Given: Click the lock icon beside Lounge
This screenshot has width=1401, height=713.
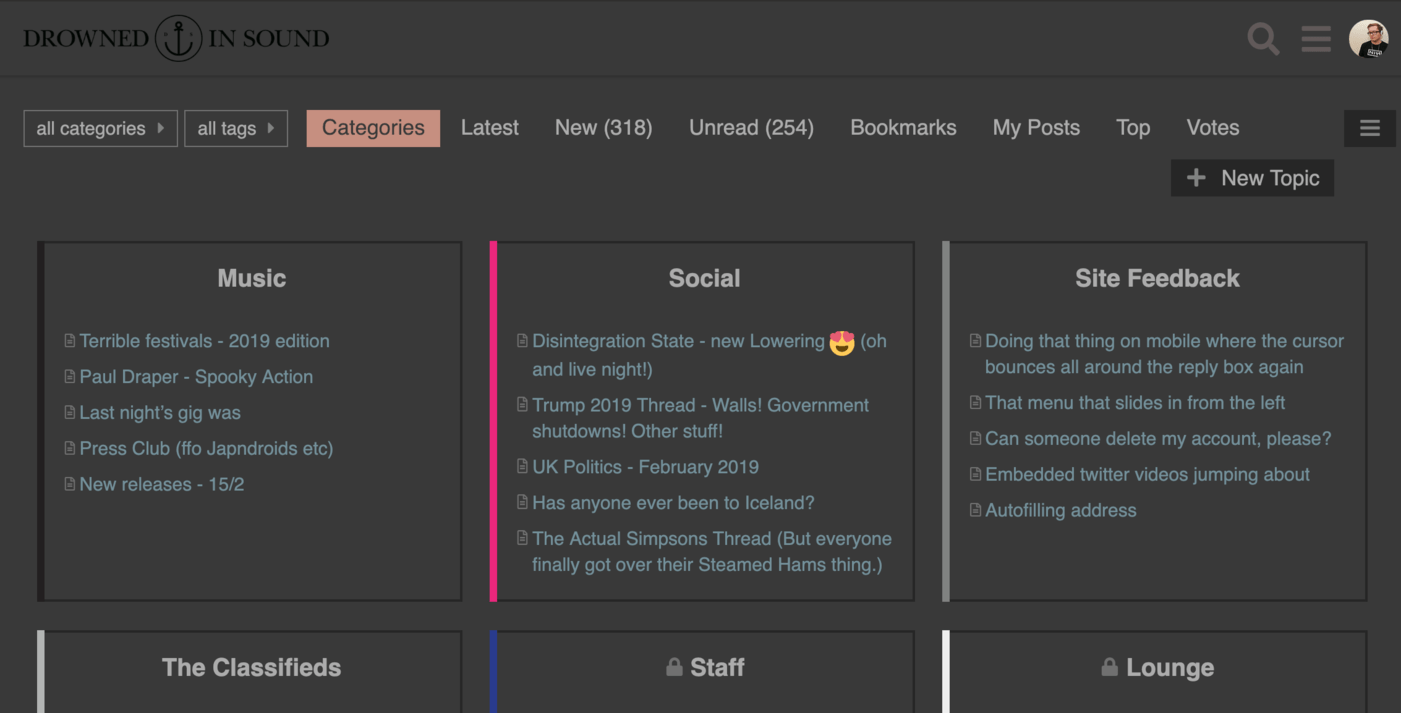Looking at the screenshot, I should pos(1109,667).
